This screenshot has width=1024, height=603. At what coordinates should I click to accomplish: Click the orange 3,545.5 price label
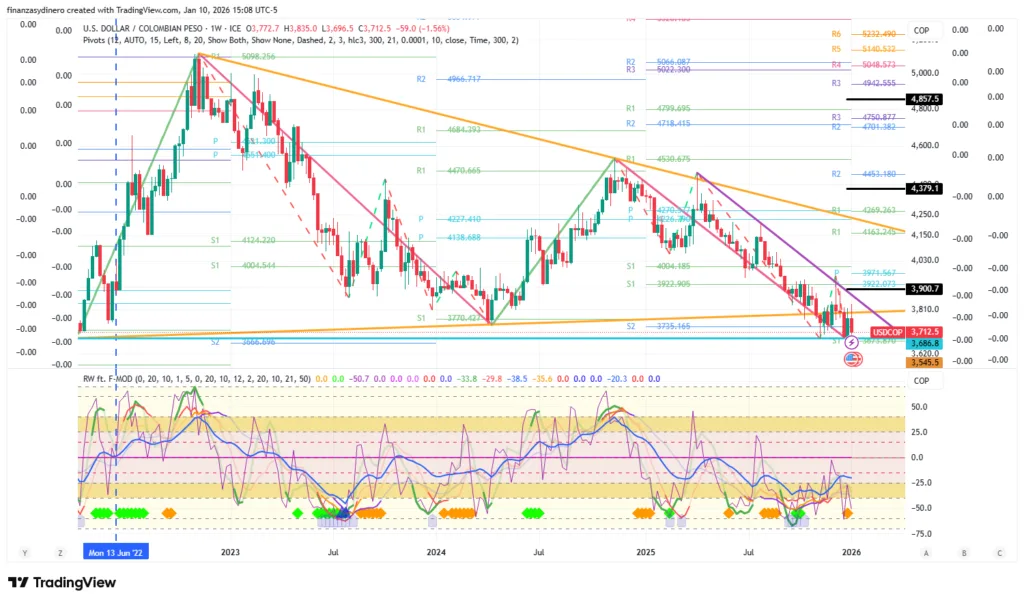pos(923,362)
